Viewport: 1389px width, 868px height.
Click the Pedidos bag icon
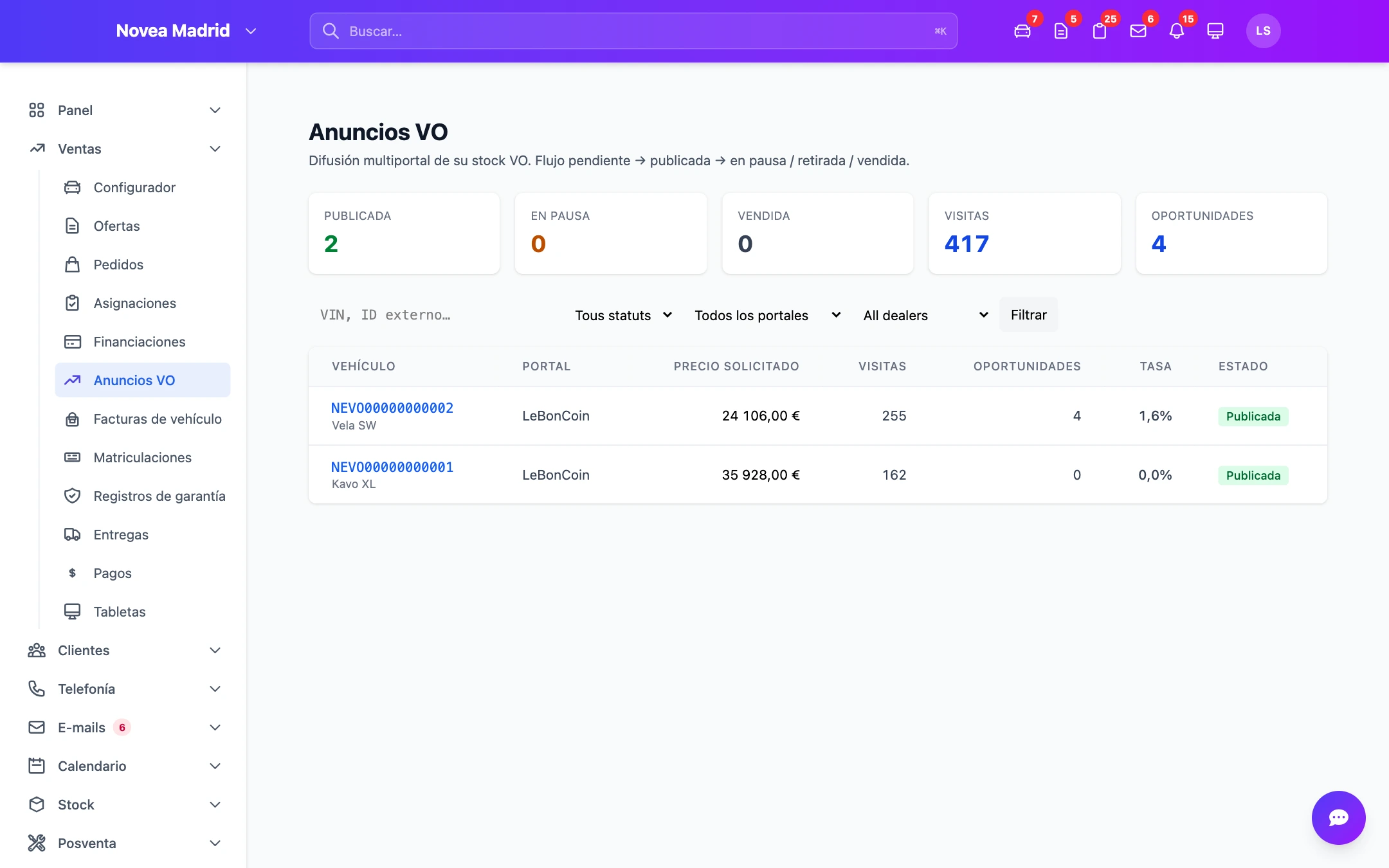pyautogui.click(x=73, y=264)
